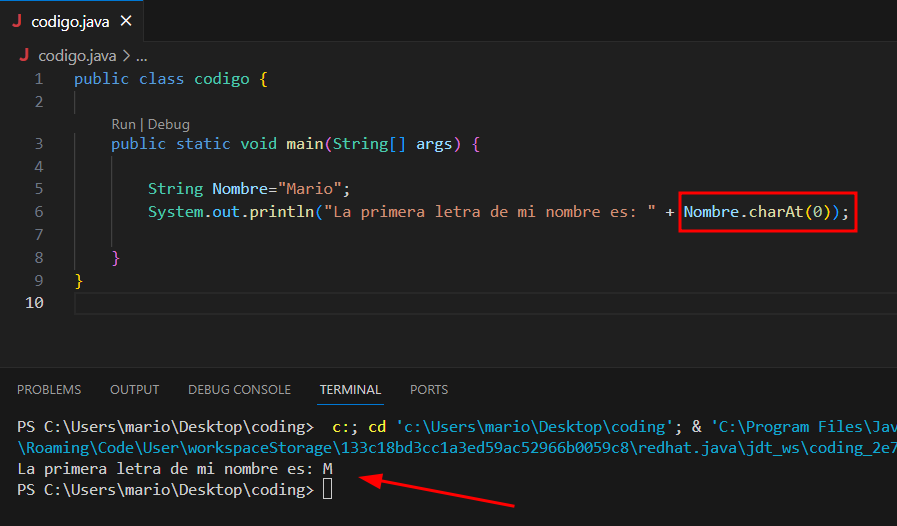Click the closing brace on line 8
Viewport: 897px width, 526px height.
tap(116, 258)
